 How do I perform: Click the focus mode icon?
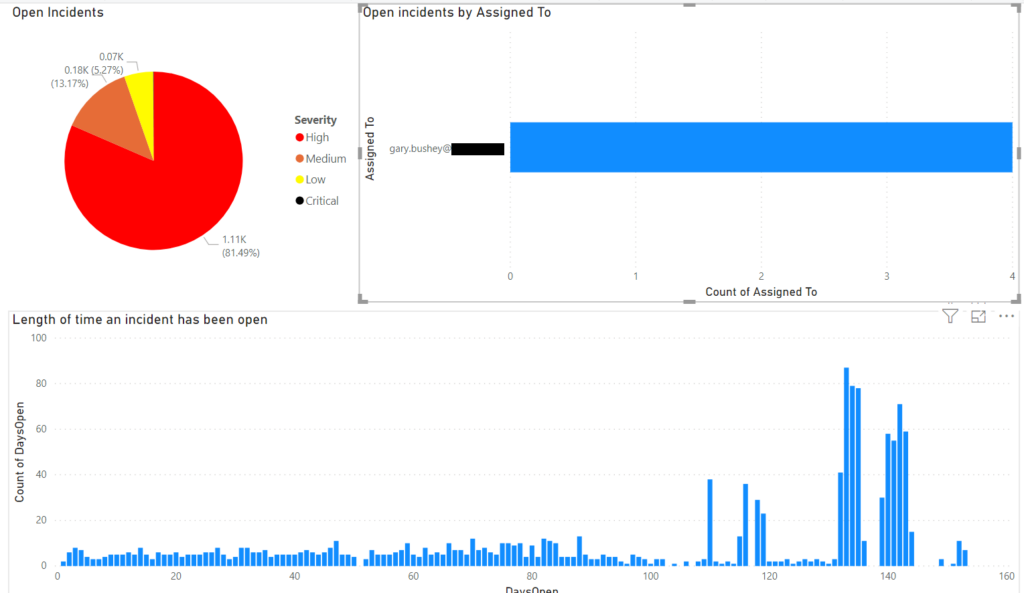(x=978, y=317)
